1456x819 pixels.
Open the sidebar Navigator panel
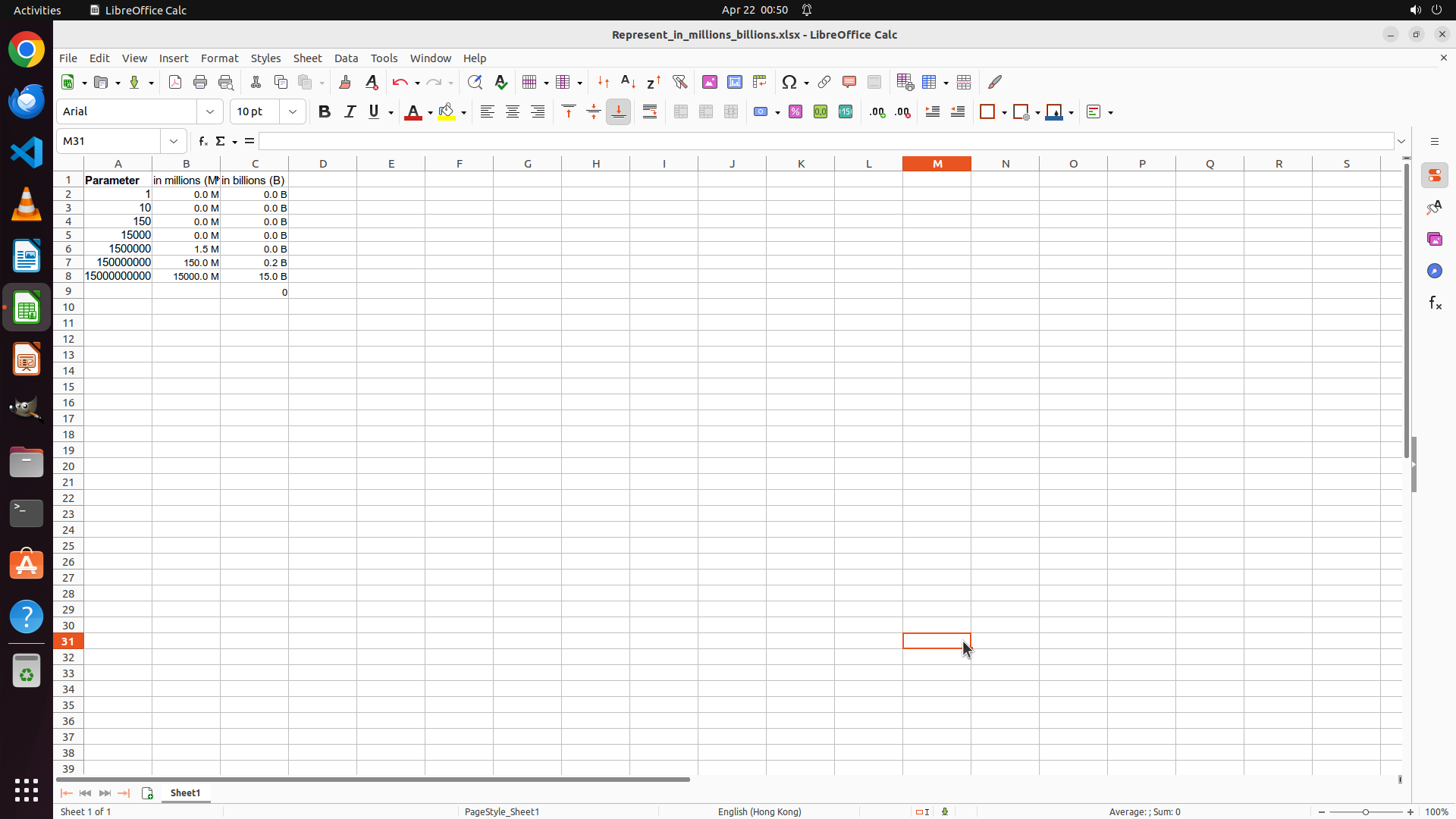[1434, 271]
